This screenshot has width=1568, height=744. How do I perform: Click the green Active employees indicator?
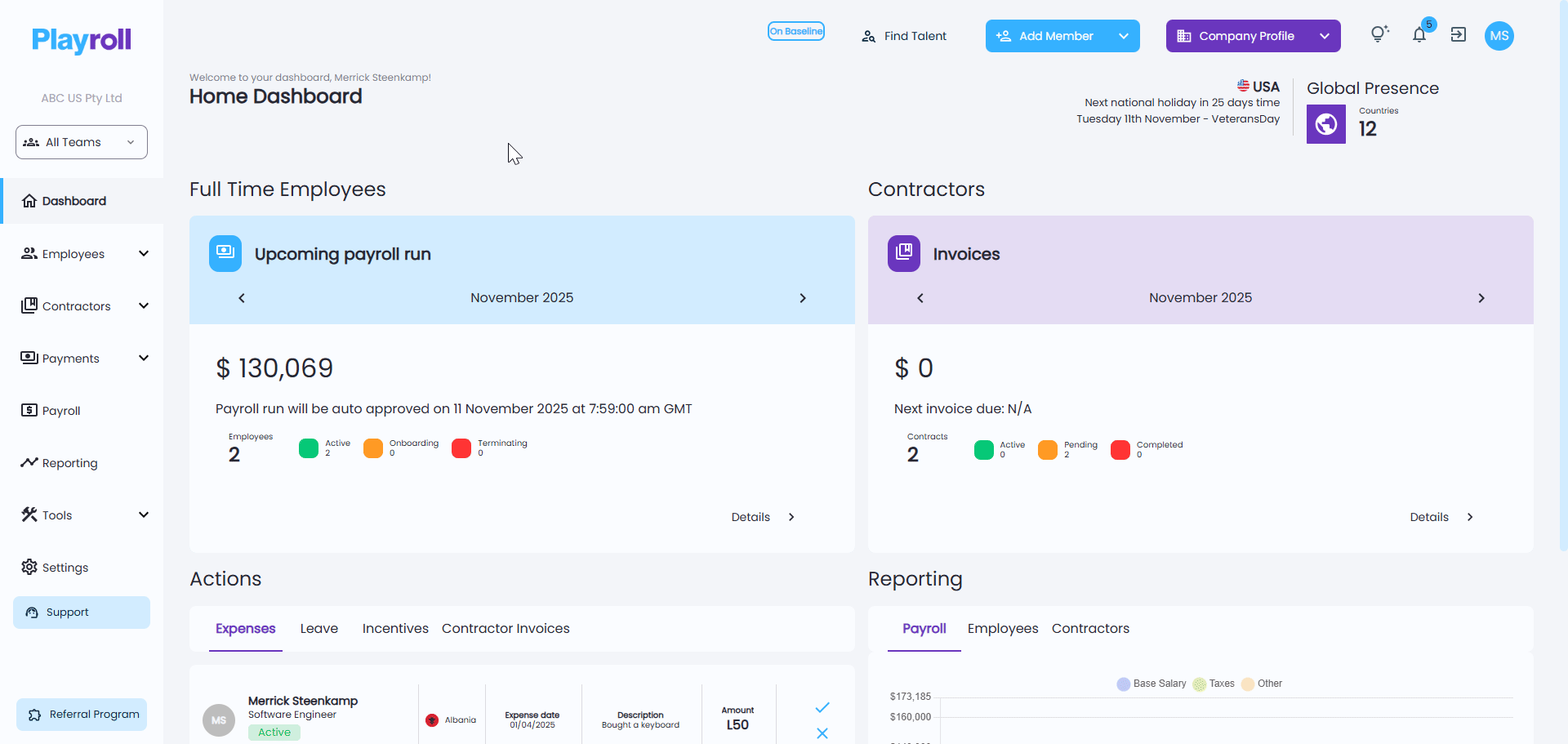coord(309,448)
